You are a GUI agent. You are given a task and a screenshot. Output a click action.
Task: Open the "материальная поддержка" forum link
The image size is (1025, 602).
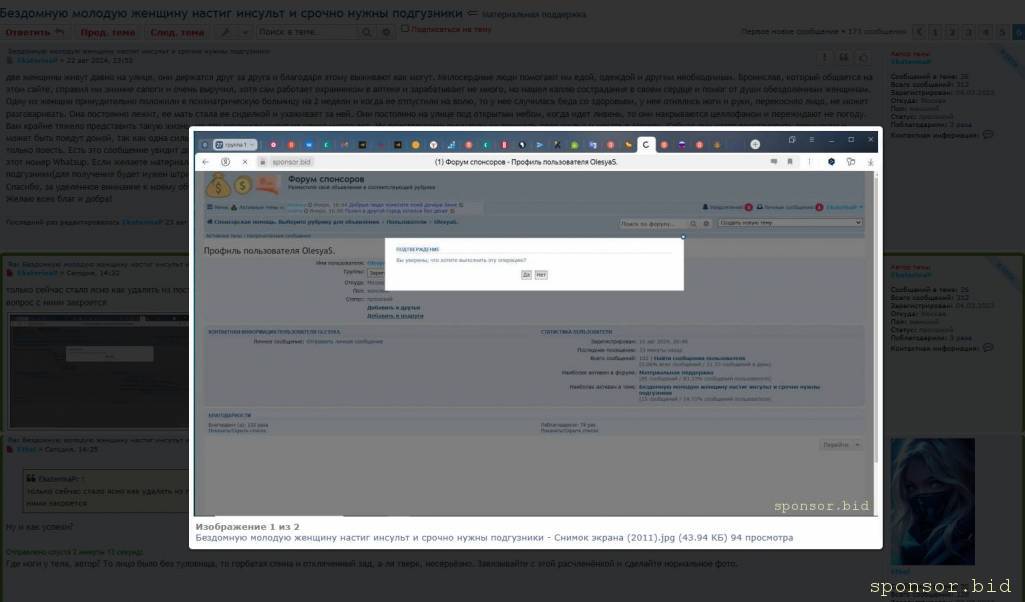(534, 15)
